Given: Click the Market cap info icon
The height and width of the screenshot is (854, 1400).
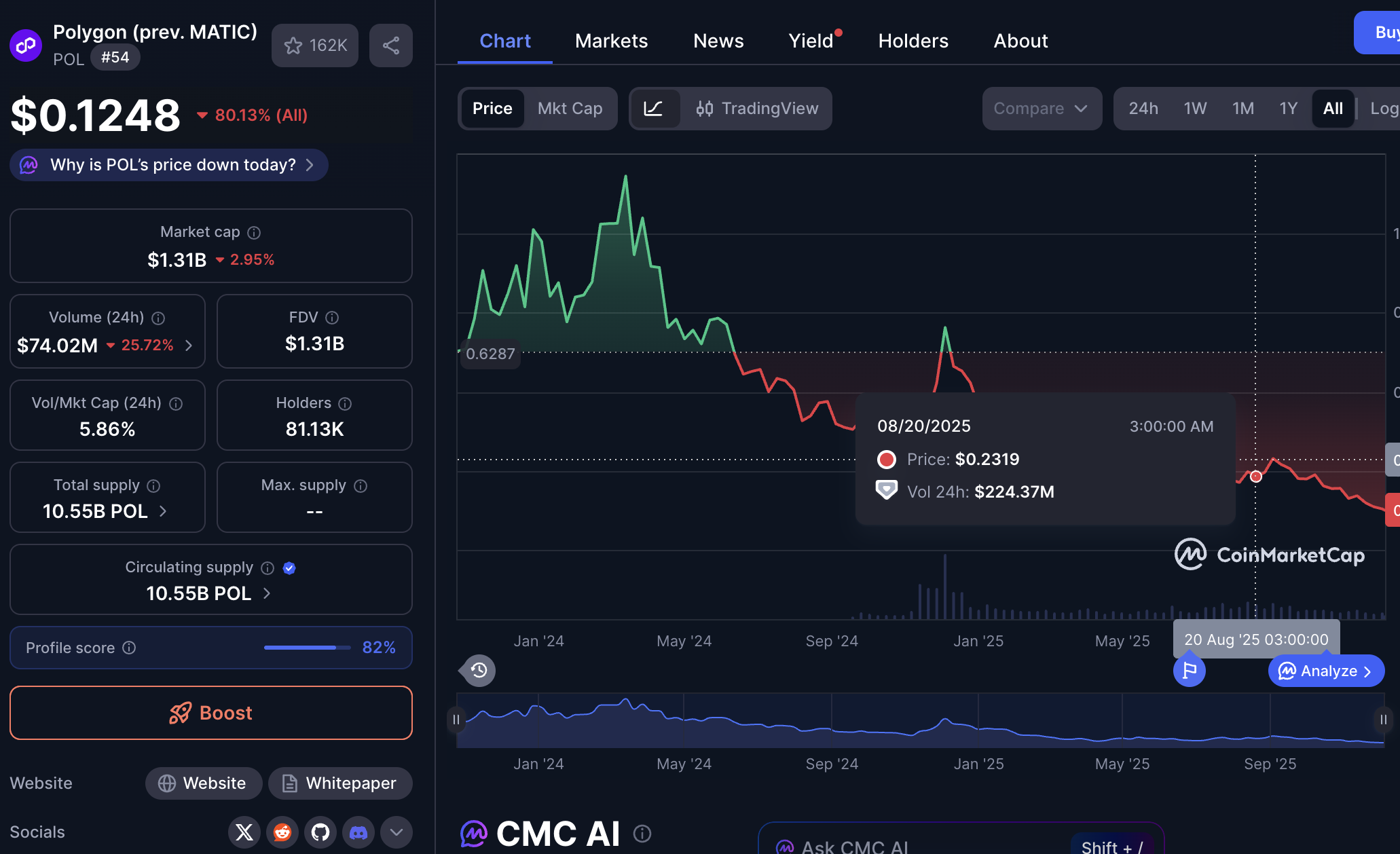Looking at the screenshot, I should pyautogui.click(x=254, y=233).
